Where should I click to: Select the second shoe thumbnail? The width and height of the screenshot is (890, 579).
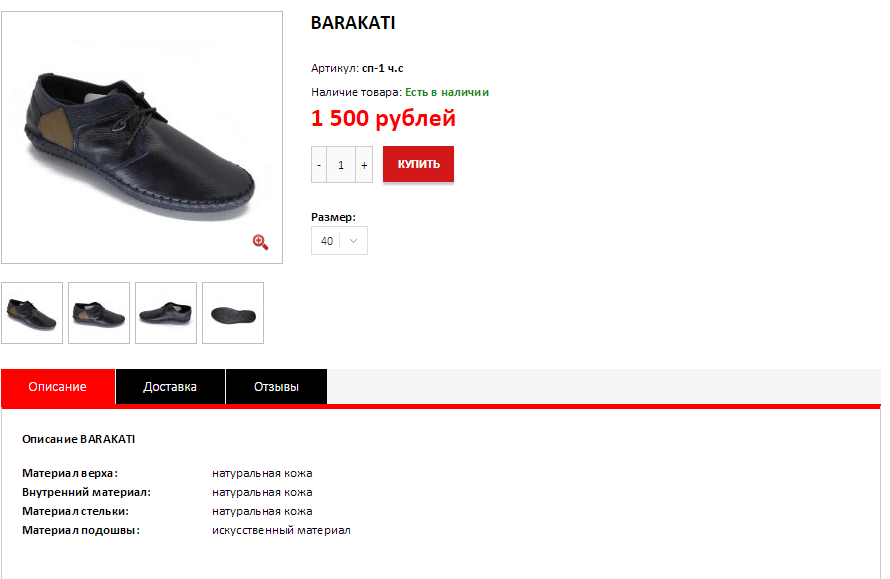(x=99, y=313)
